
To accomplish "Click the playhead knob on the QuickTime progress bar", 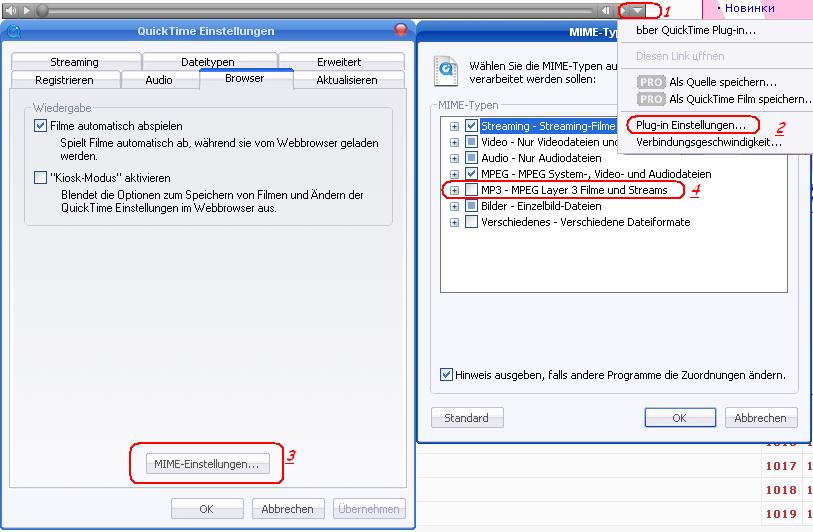I will 43,10.
